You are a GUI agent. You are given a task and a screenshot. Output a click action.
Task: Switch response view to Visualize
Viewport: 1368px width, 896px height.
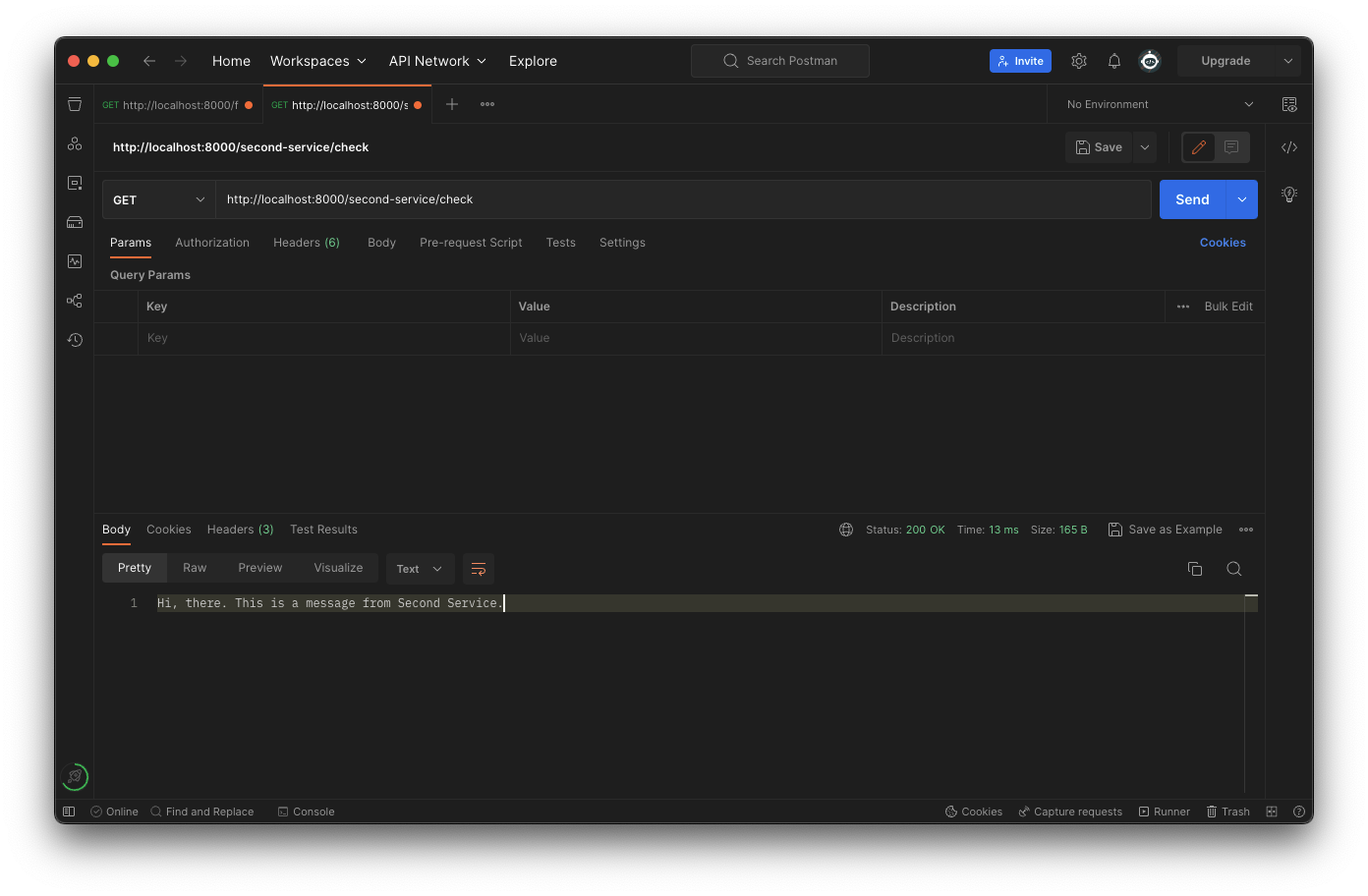click(x=338, y=568)
